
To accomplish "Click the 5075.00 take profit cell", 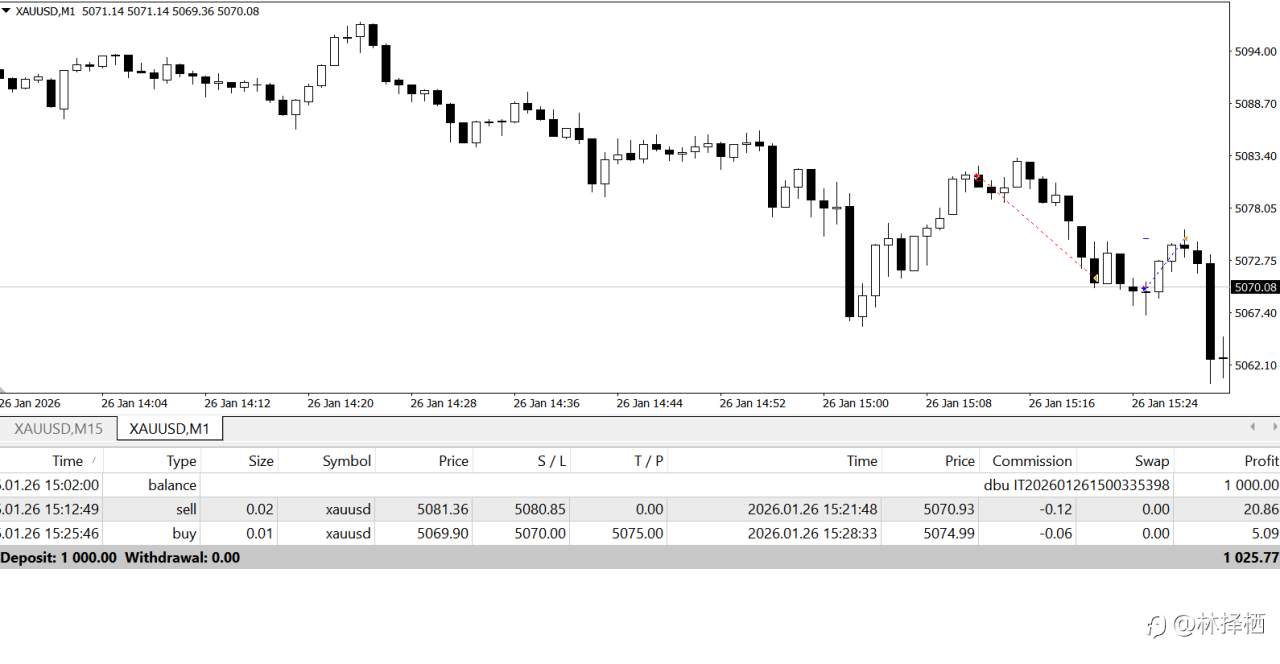I will 637,533.
